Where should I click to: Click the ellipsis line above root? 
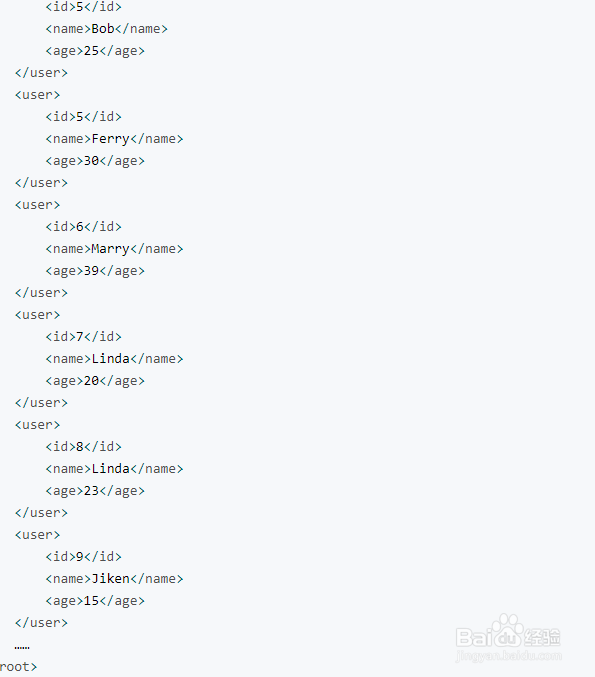click(22, 647)
